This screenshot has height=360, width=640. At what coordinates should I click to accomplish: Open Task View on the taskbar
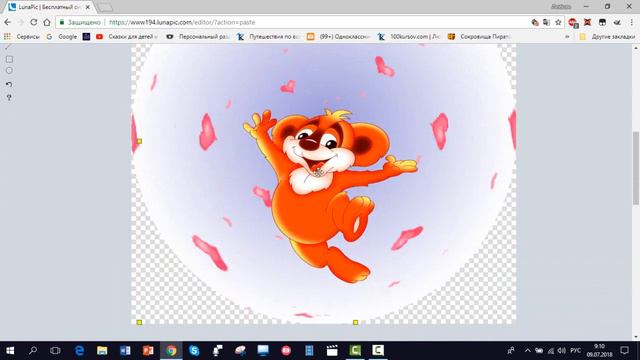55,351
